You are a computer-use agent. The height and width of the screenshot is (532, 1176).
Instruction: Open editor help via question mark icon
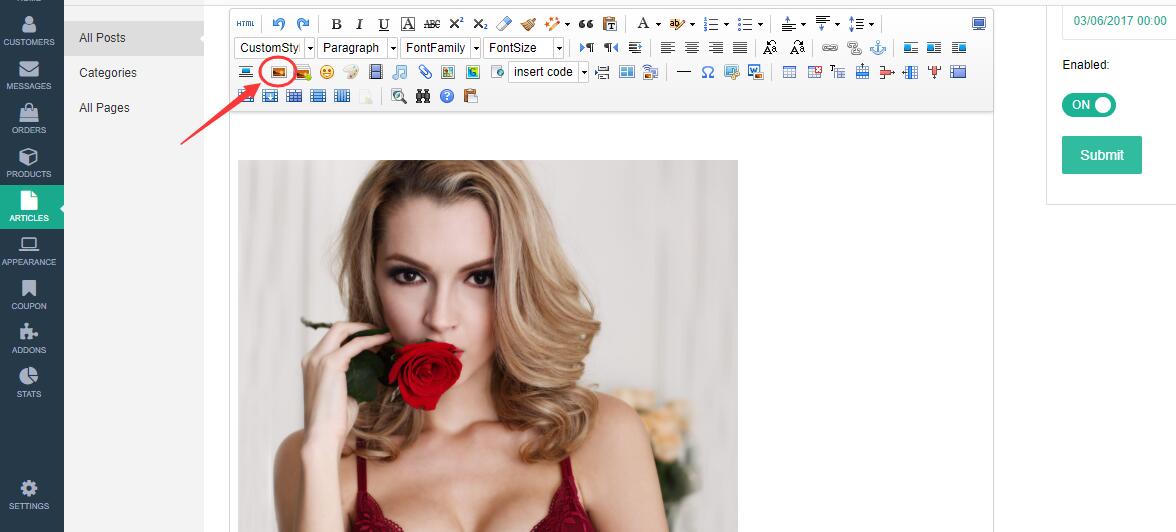(447, 96)
